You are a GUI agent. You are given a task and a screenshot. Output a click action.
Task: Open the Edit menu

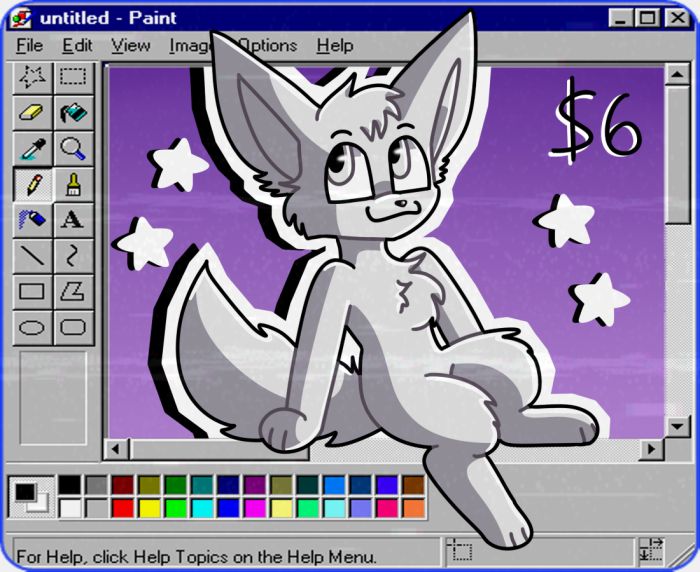[77, 45]
